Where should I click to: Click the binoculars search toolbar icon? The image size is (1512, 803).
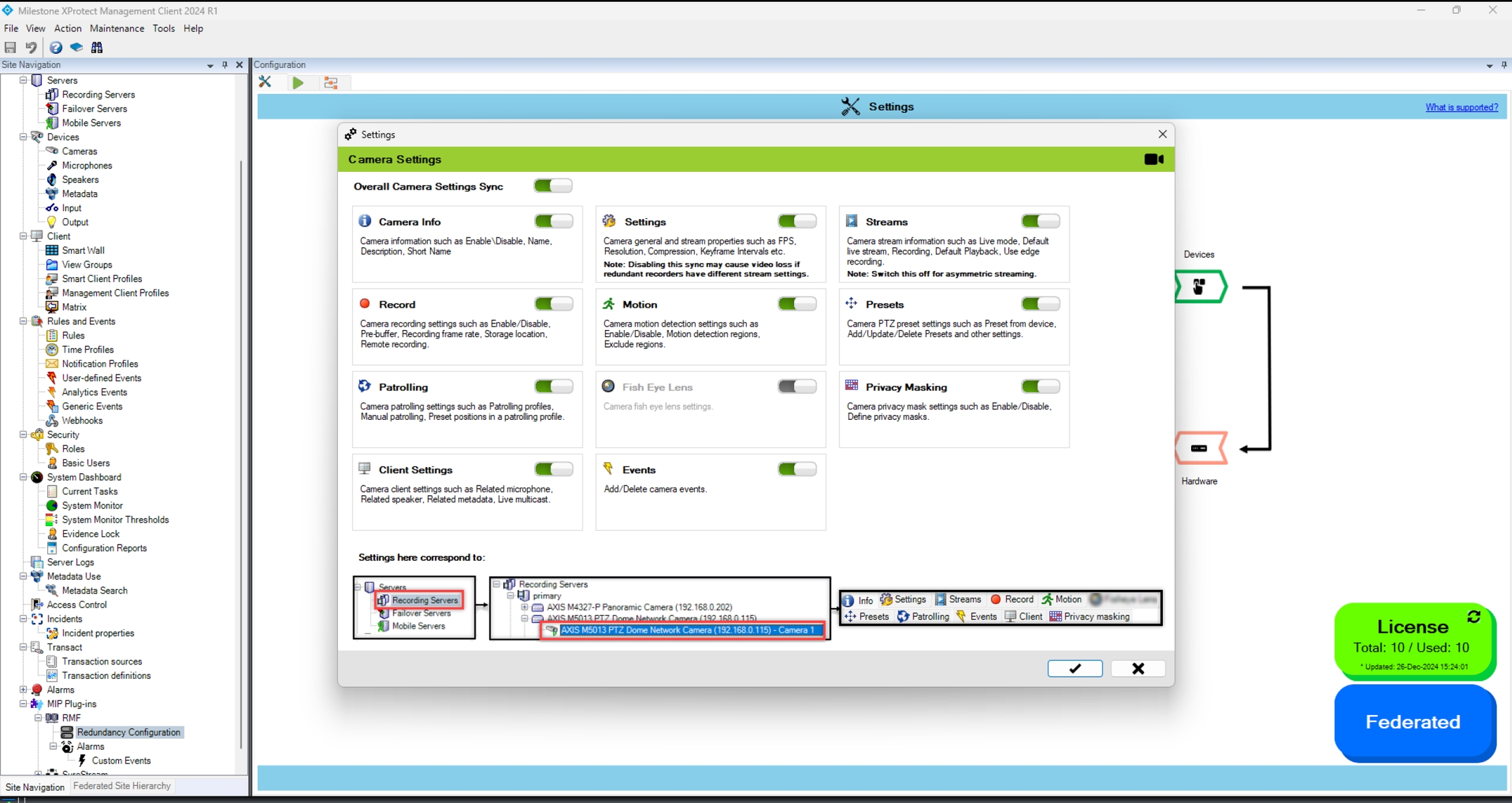97,47
